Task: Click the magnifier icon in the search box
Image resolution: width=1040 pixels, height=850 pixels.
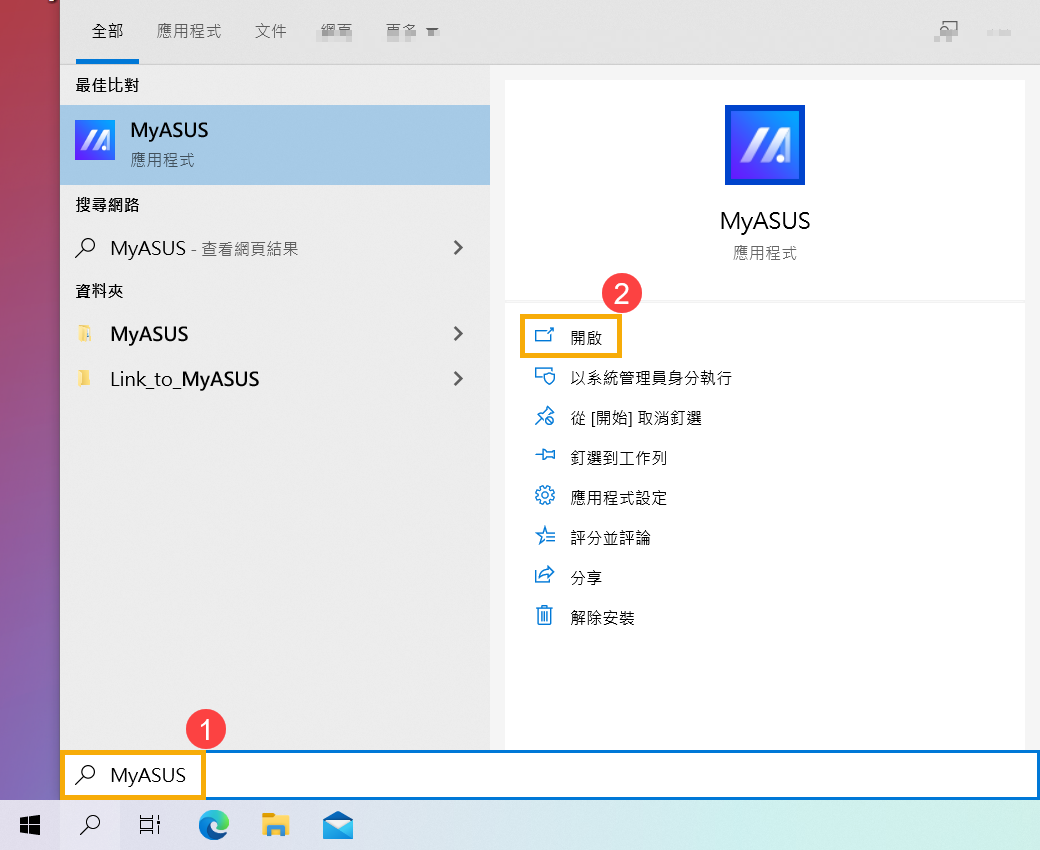Action: click(x=85, y=774)
